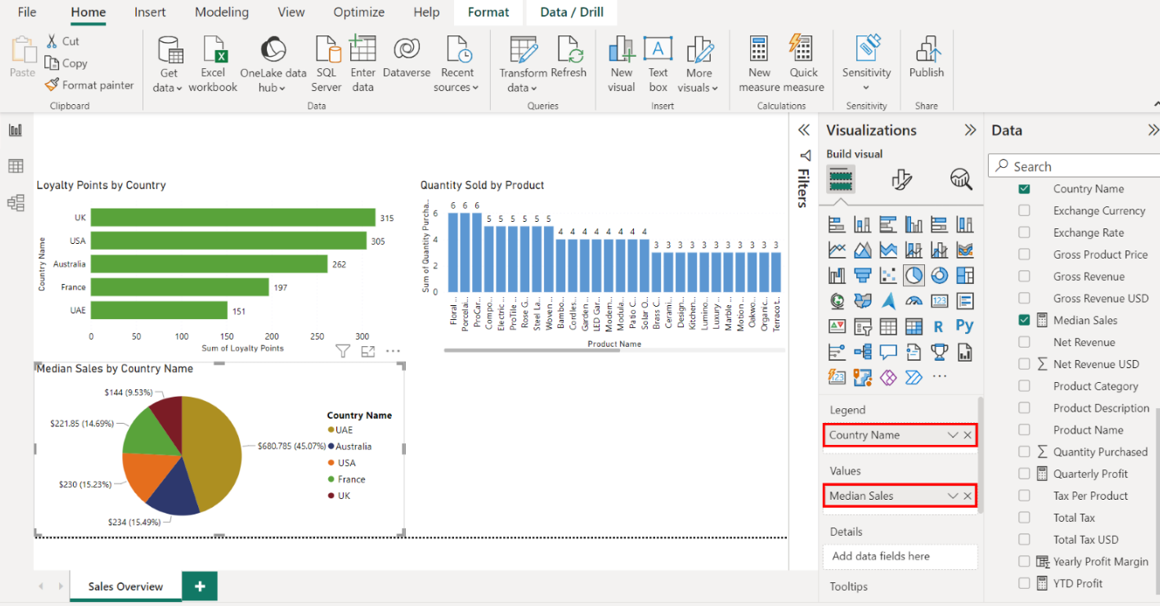Expand the Country Name legend dropdown

point(952,435)
